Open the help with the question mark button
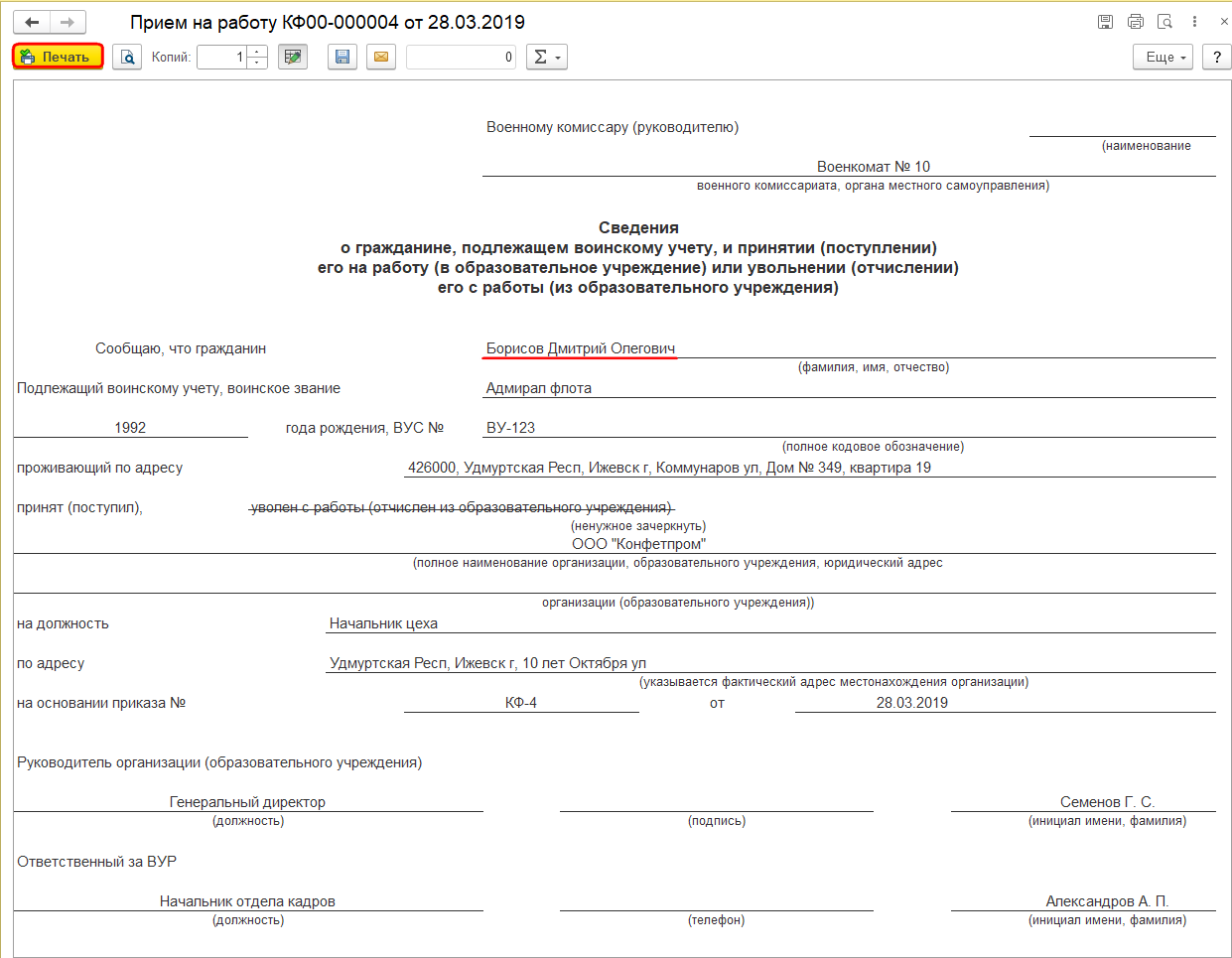Viewport: 1232px width, 958px height. pos(1215,57)
